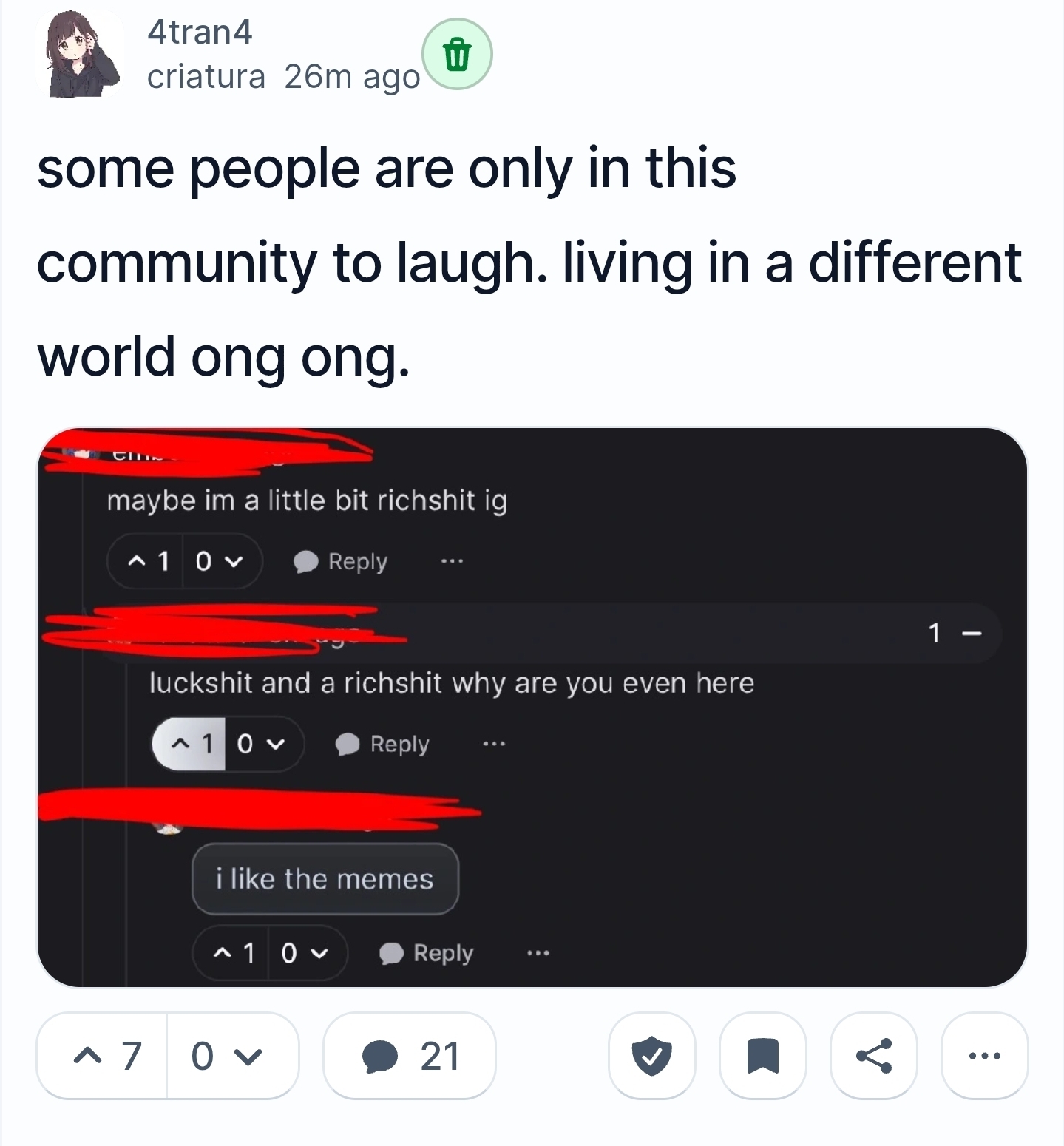
Task: Share this post
Action: point(874,1056)
